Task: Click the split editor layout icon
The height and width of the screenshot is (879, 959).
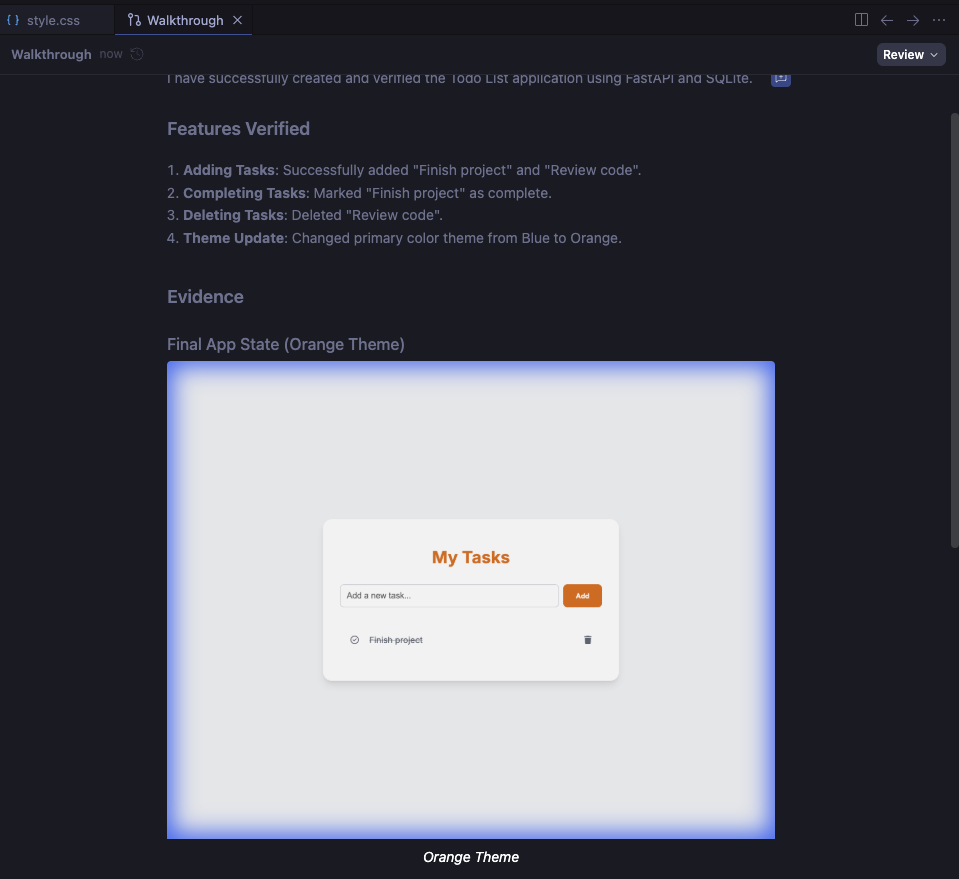Action: pyautogui.click(x=861, y=20)
